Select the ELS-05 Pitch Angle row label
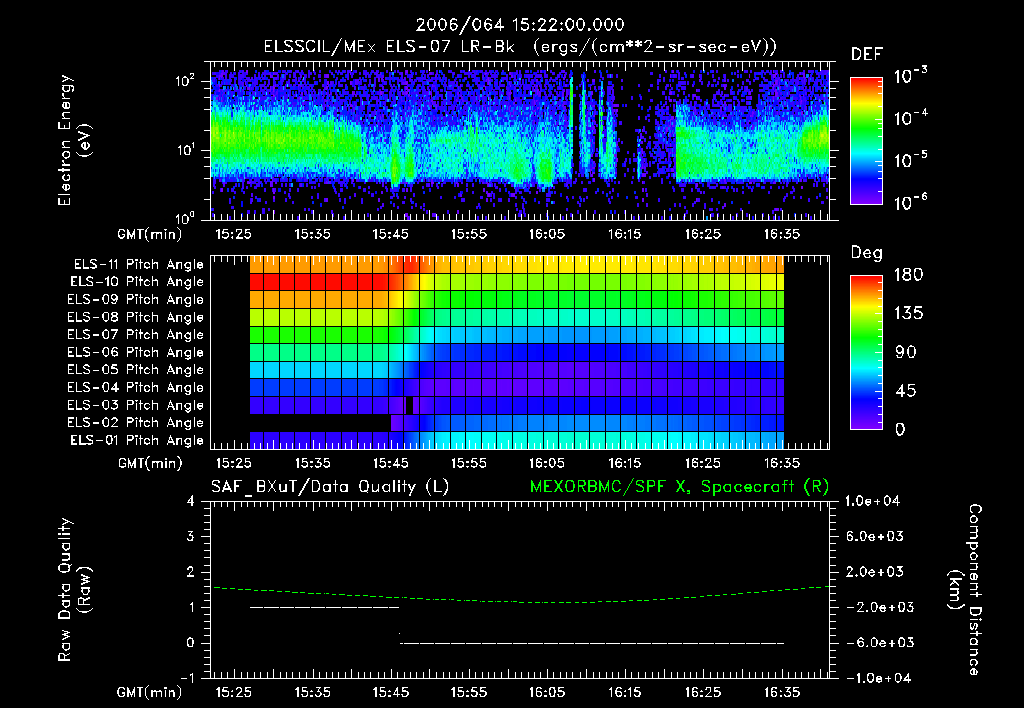The height and width of the screenshot is (708, 1024). pos(135,370)
